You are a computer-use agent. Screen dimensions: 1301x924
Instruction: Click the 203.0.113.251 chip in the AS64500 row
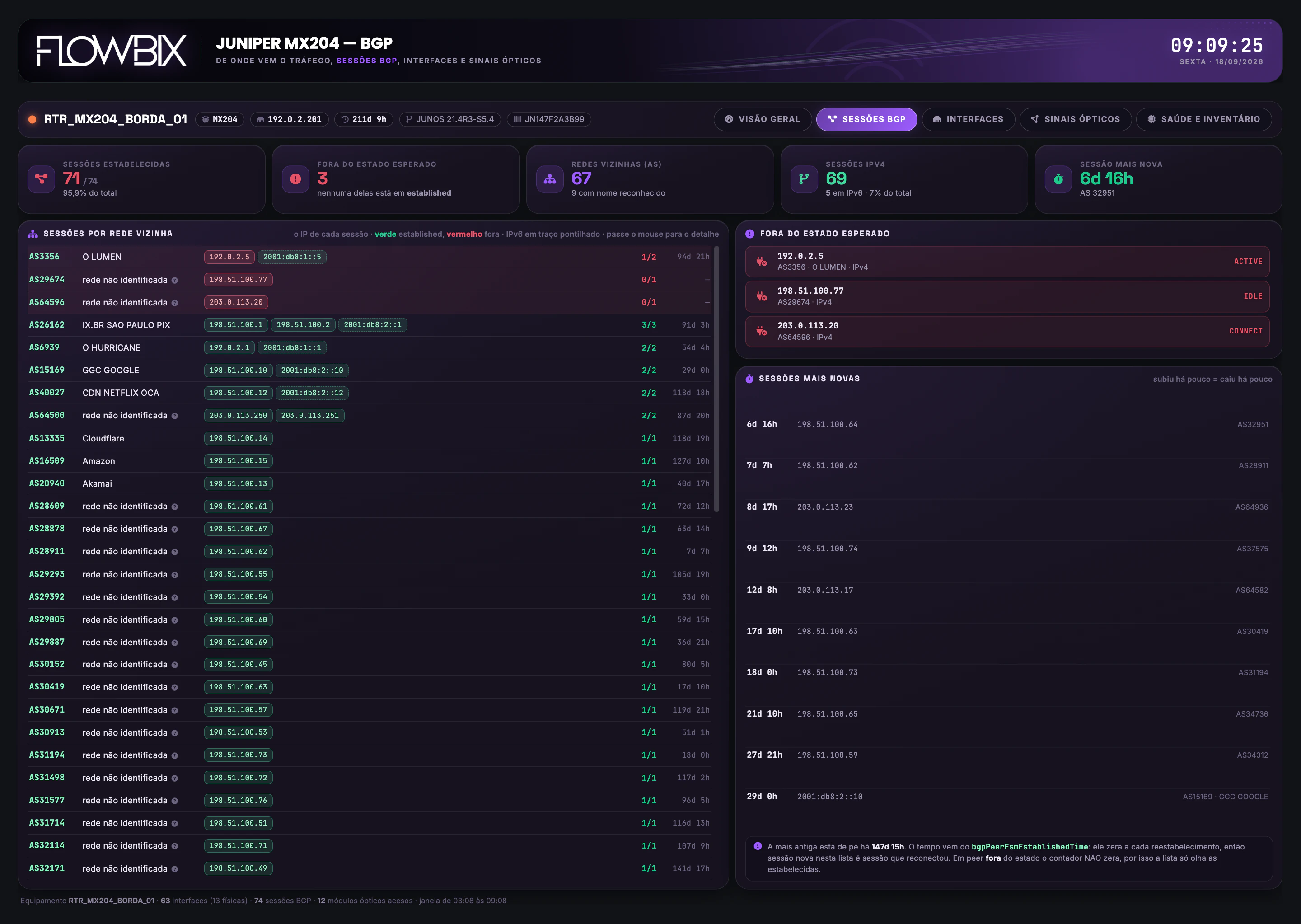(x=310, y=416)
